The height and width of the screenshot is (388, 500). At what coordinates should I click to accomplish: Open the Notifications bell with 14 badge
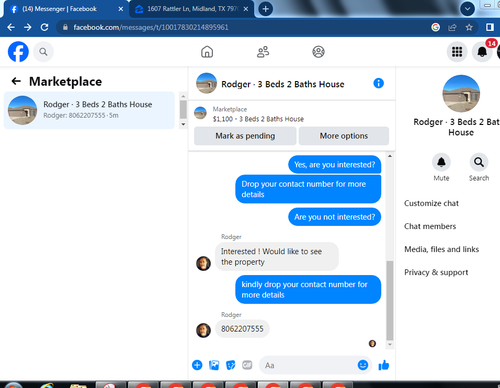[x=482, y=52]
